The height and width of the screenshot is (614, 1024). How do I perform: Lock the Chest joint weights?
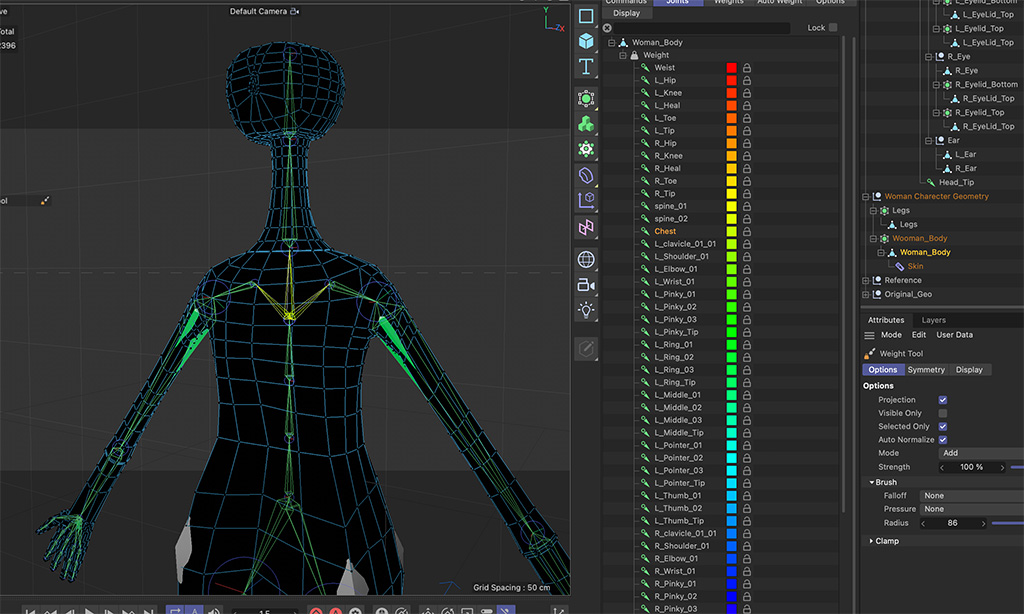point(746,231)
